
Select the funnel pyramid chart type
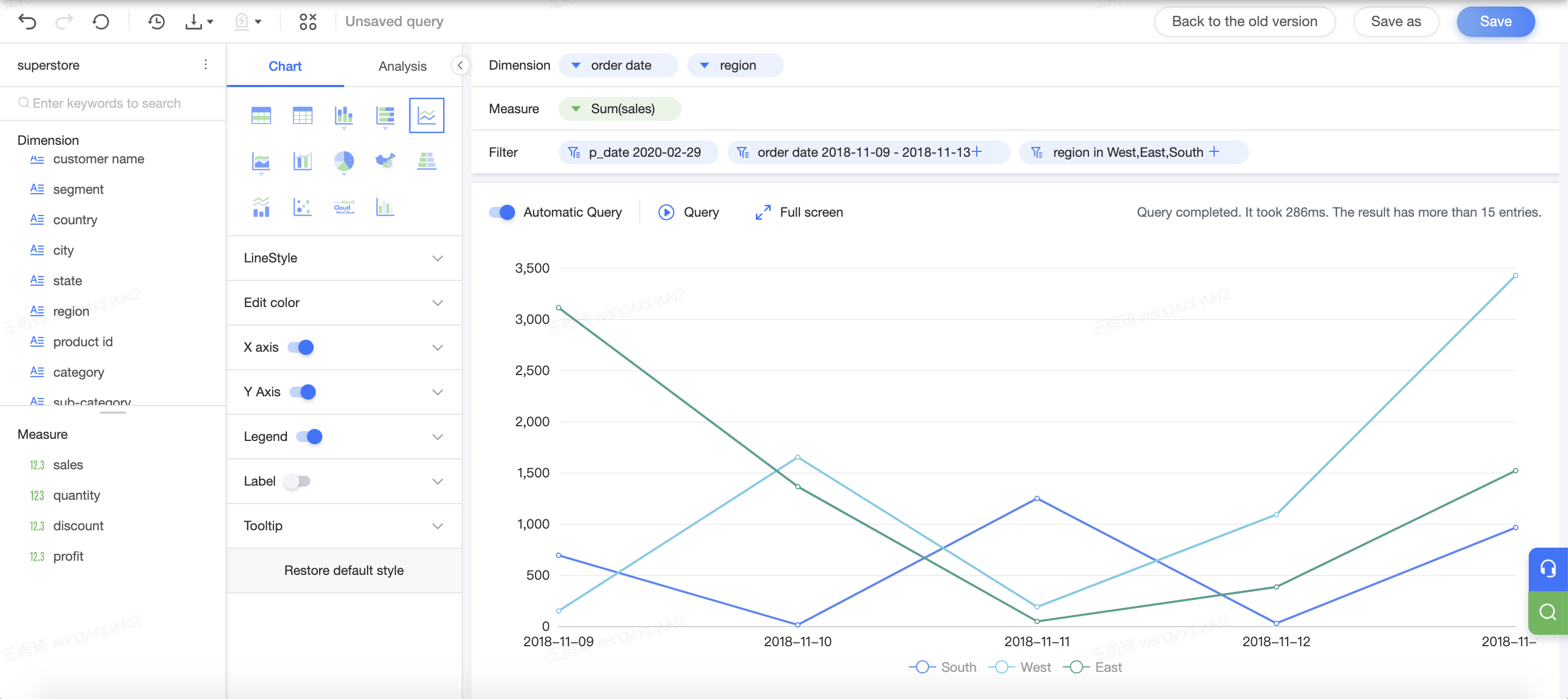point(427,161)
